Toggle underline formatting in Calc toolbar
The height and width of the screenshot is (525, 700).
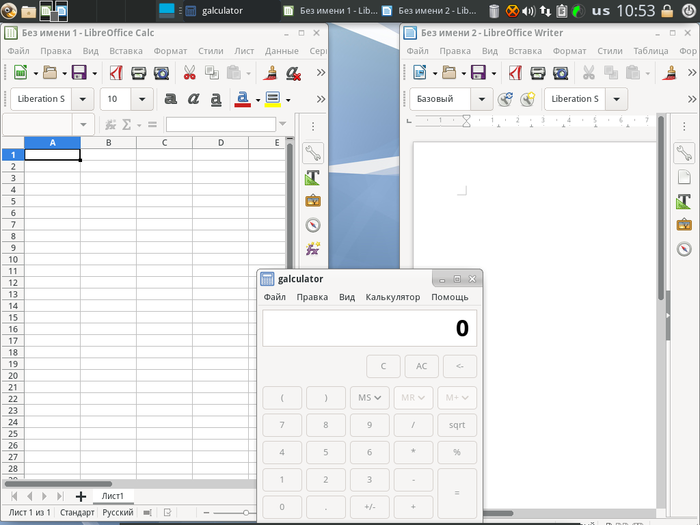point(216,99)
